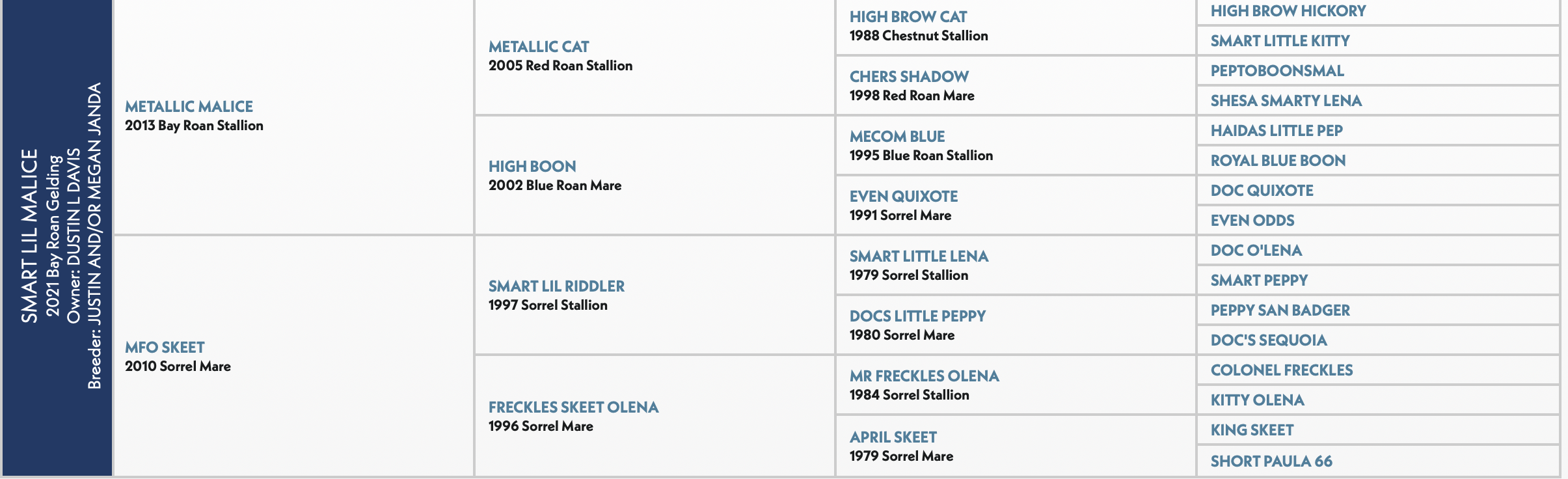1568x479 pixels.
Task: Select ROYAL BLUE BOON in the fourth generation
Action: tap(1278, 160)
